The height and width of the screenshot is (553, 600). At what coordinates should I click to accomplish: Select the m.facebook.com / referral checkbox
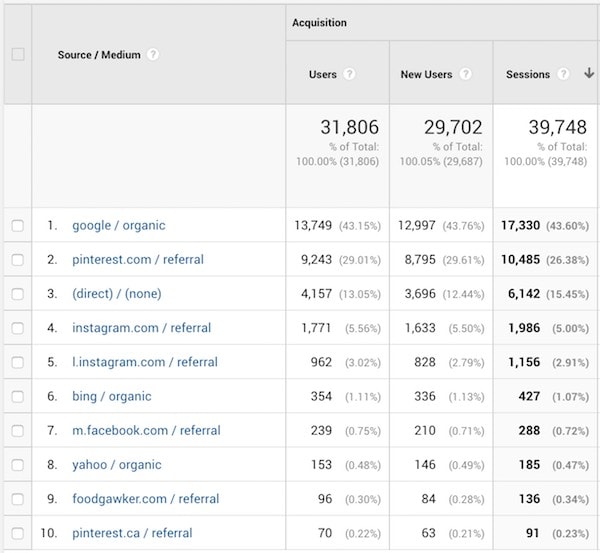pyautogui.click(x=18, y=431)
